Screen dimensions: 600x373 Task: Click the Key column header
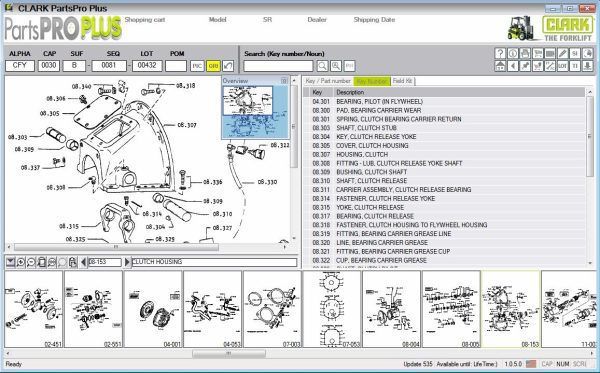coord(321,92)
